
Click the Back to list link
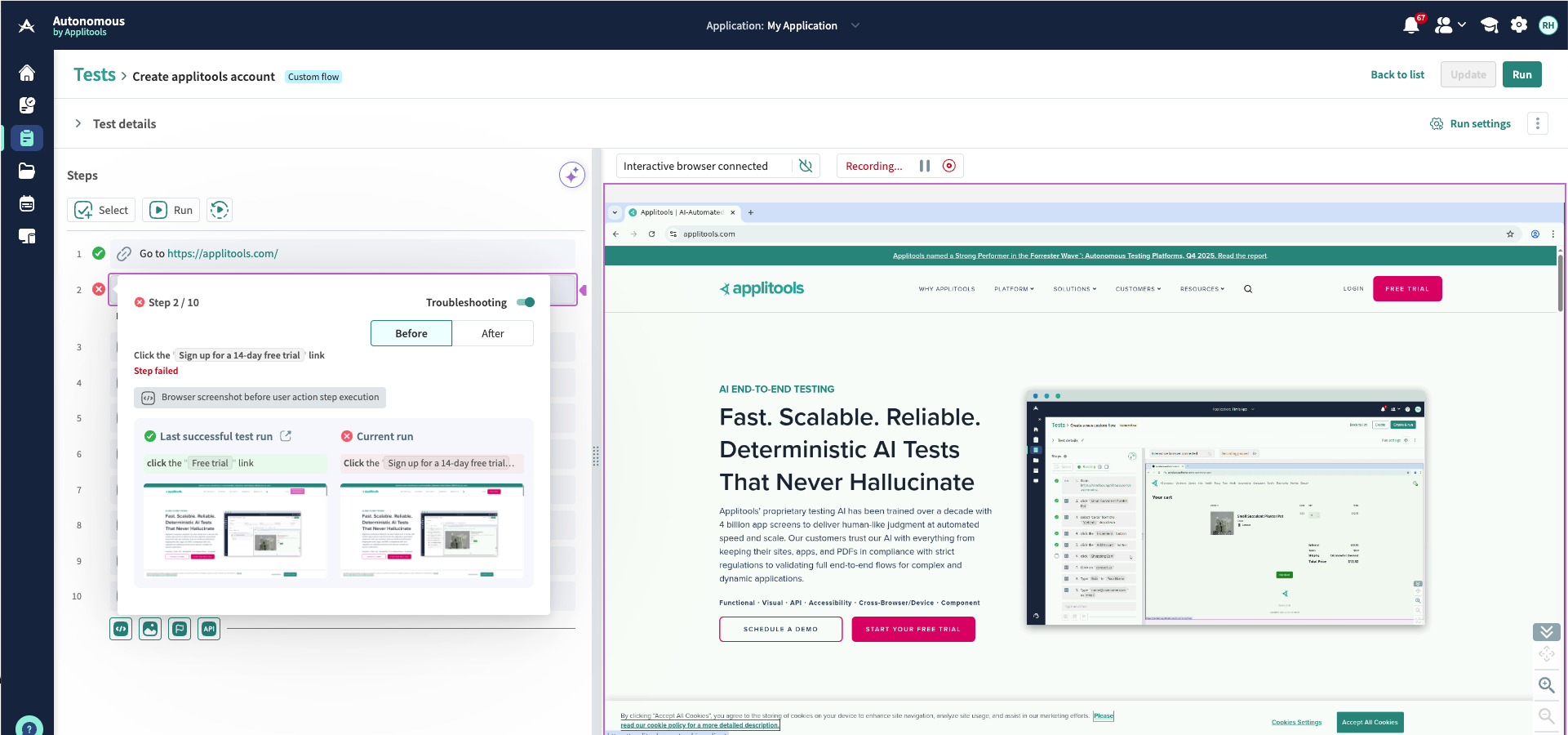[1397, 74]
